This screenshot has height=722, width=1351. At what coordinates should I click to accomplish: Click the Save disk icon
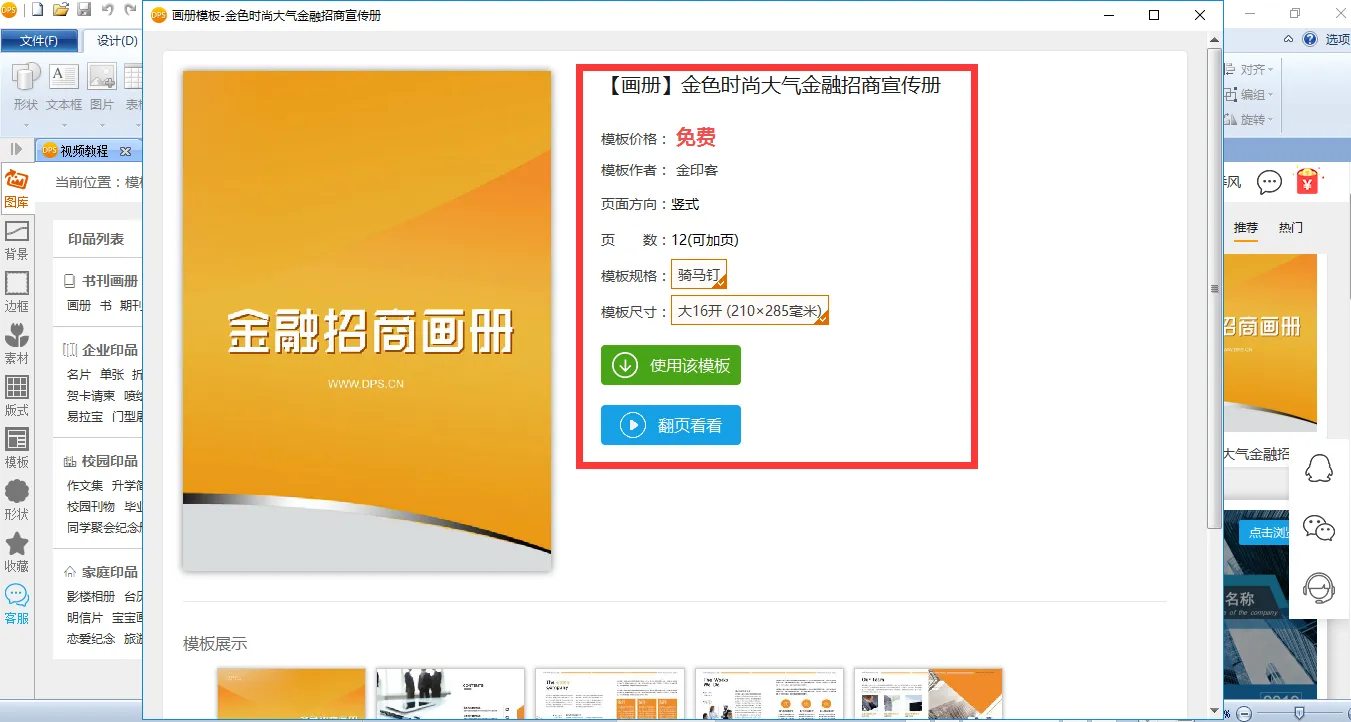84,11
